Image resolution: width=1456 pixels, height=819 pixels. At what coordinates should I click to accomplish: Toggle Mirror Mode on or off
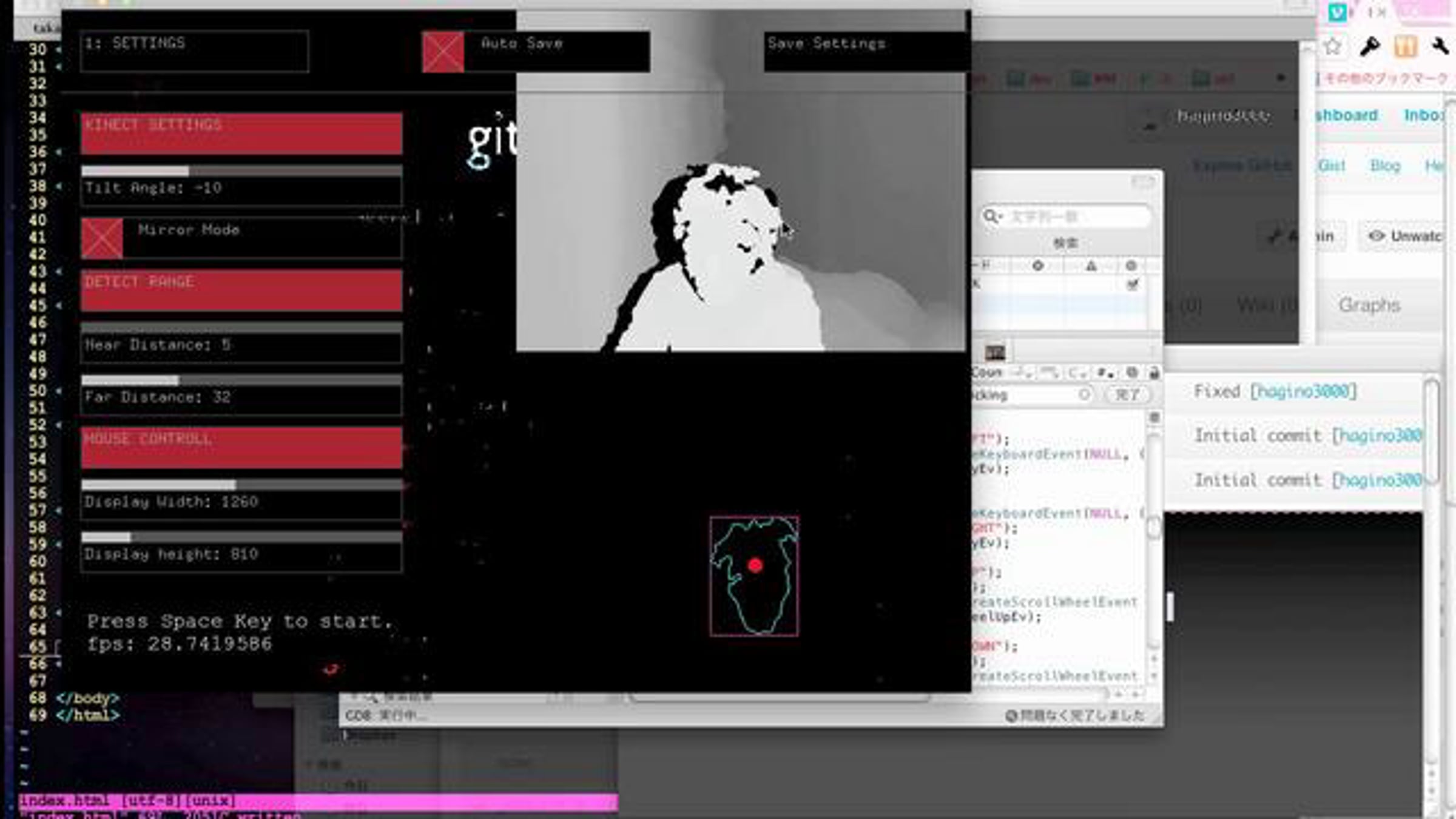coord(102,238)
